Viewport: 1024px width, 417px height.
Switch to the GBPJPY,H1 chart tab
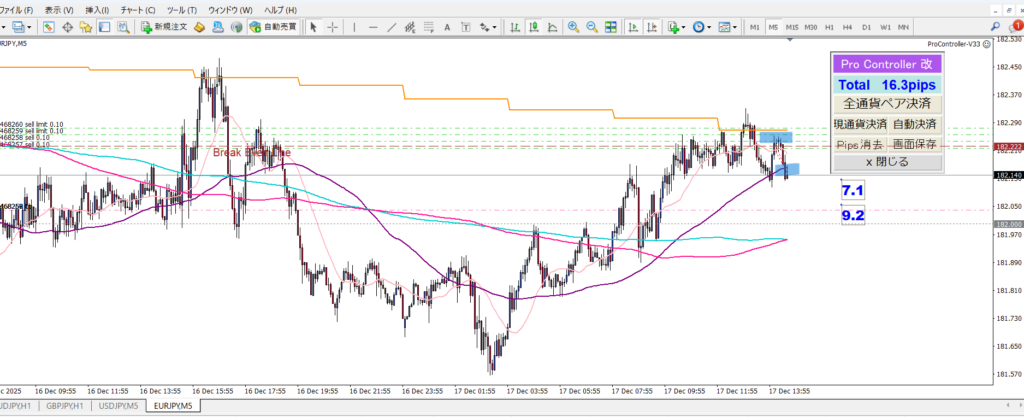(x=64, y=405)
